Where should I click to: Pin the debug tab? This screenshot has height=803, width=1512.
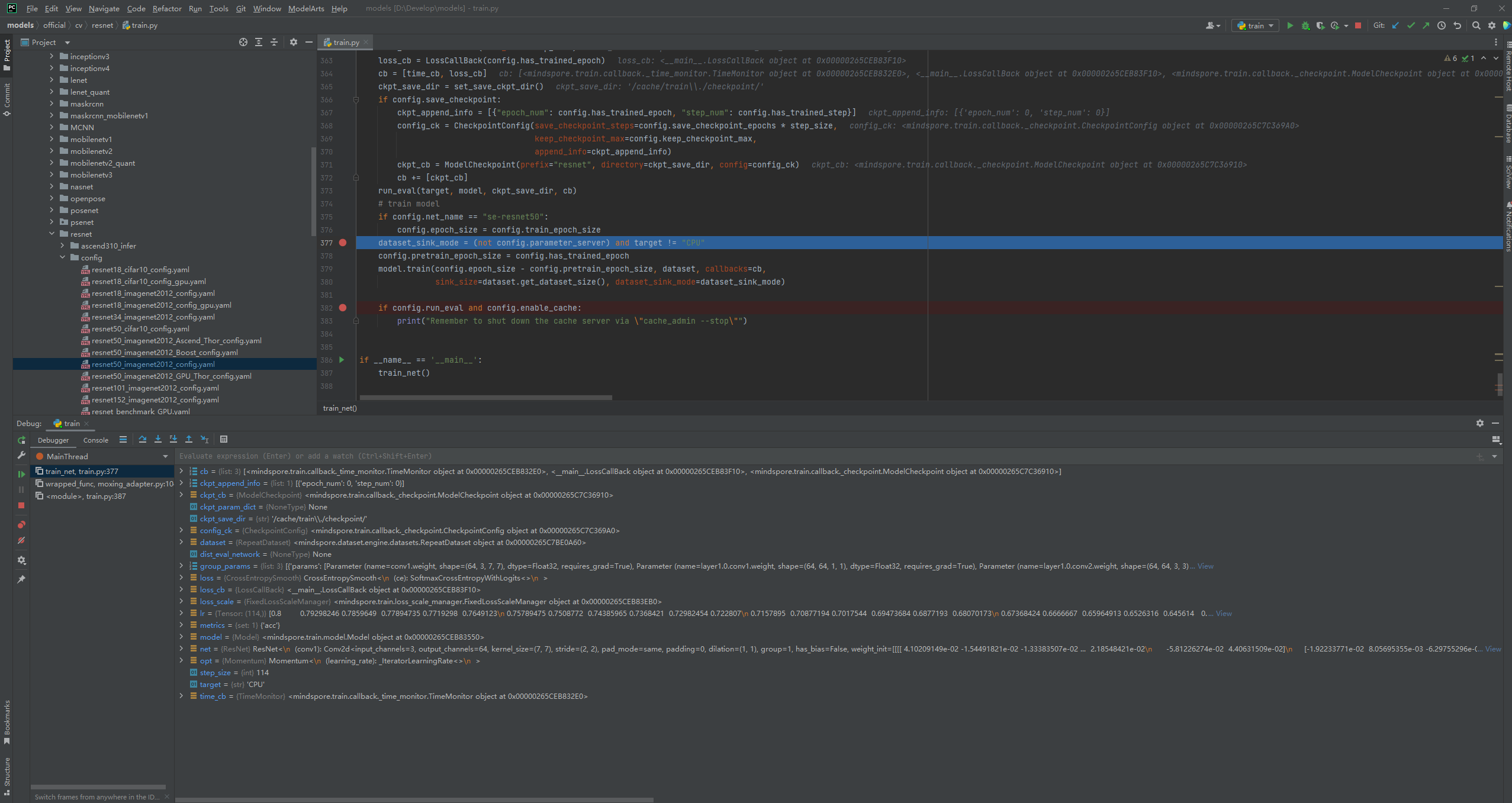coord(21,579)
